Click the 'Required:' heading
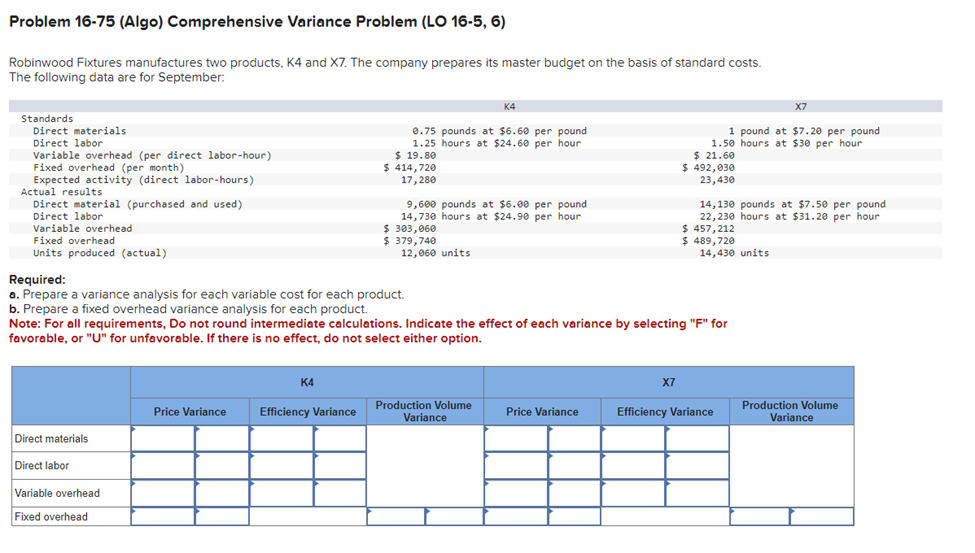 click(x=37, y=279)
